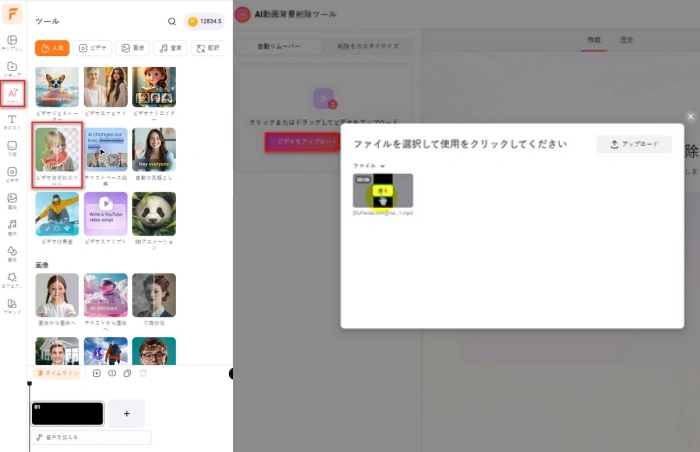Select the black scene 01 clip
Viewport: 700px width, 452px height.
click(x=67, y=414)
